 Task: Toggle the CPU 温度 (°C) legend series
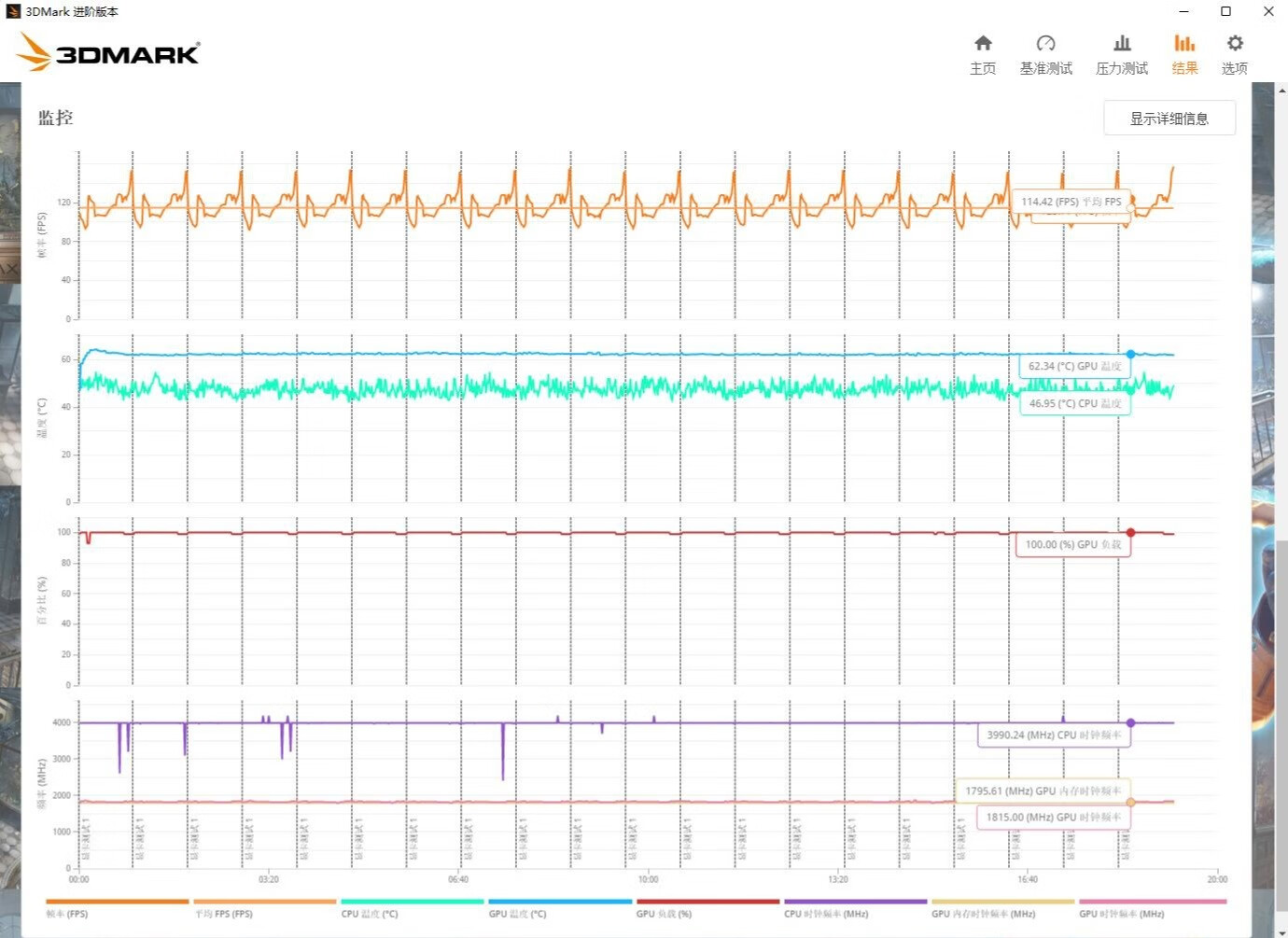coord(370,914)
